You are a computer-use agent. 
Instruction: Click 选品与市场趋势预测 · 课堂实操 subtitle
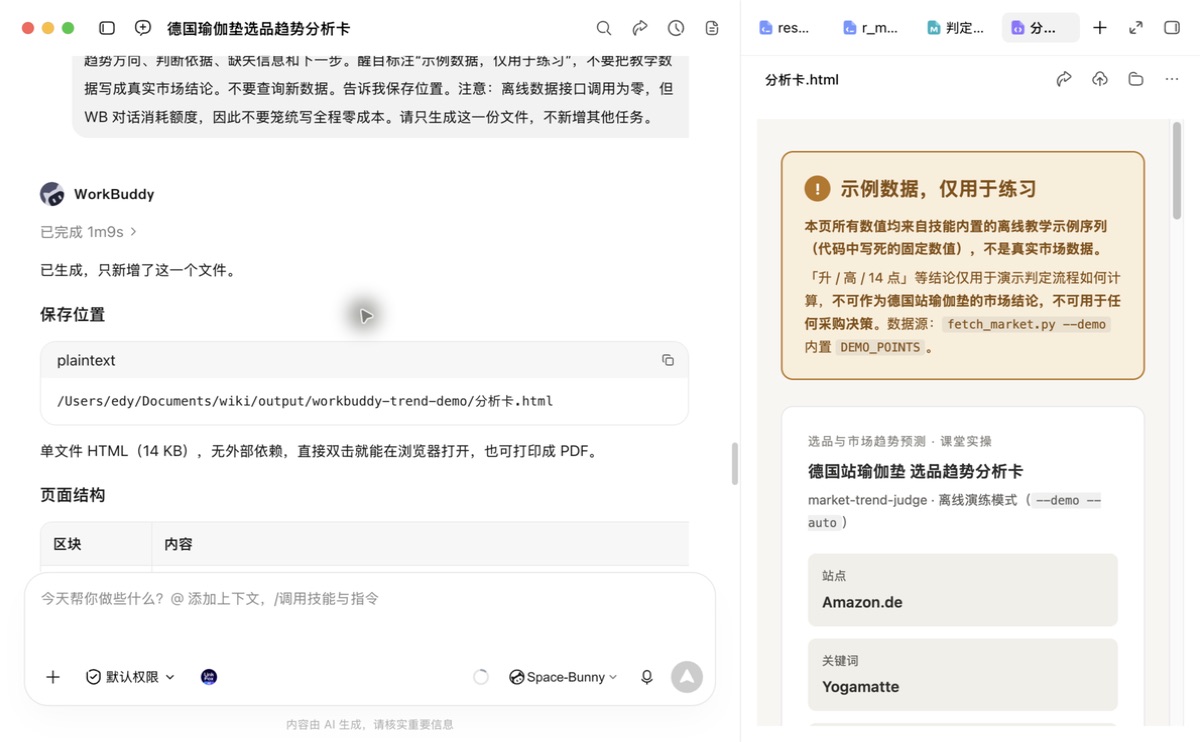click(x=900, y=441)
